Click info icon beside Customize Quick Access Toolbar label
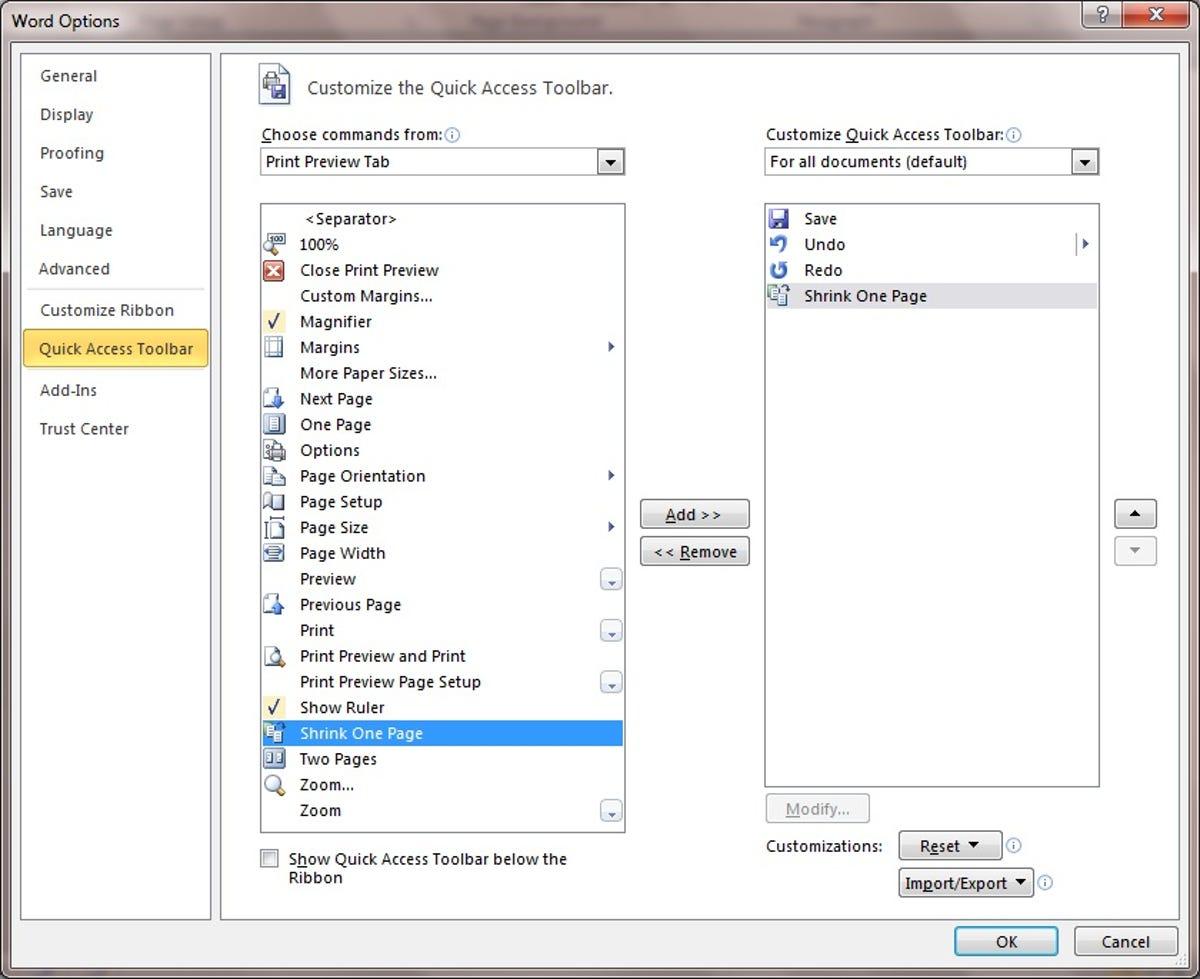The width and height of the screenshot is (1200, 979). point(1014,135)
